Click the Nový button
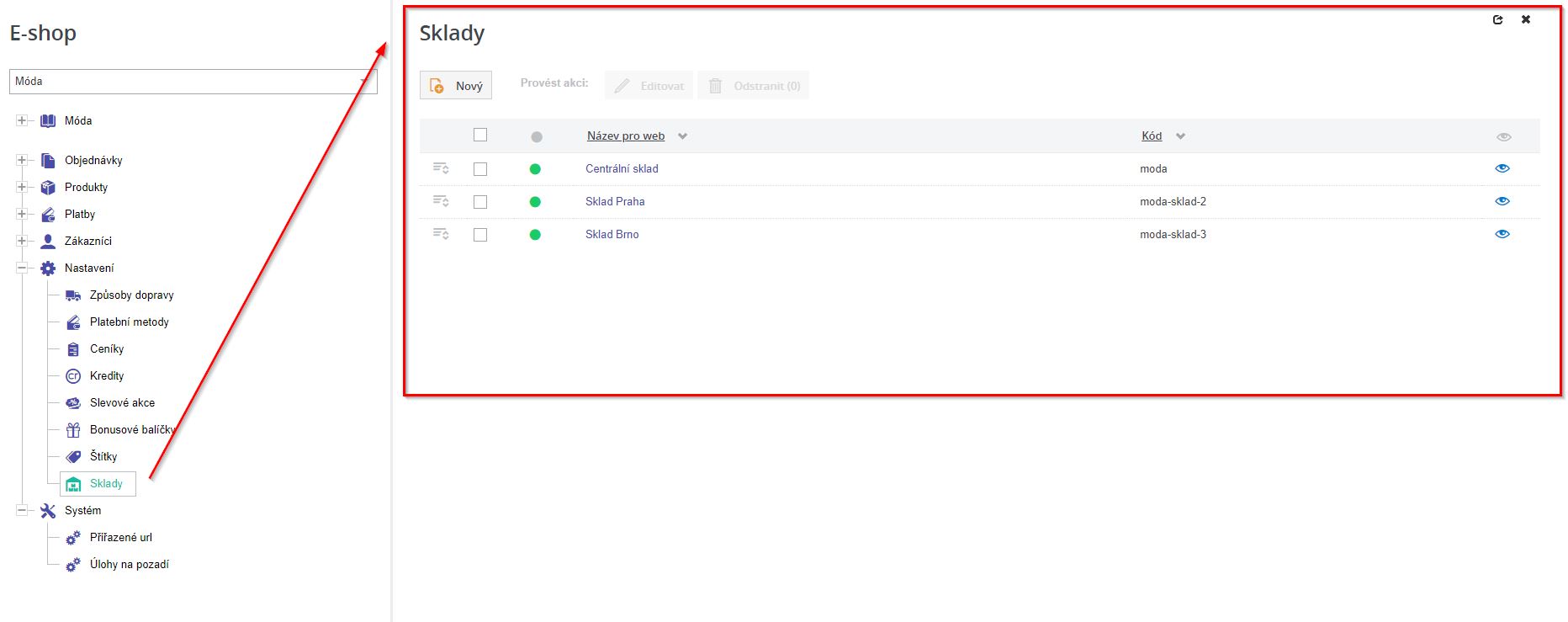The width and height of the screenshot is (1568, 622). coord(456,86)
